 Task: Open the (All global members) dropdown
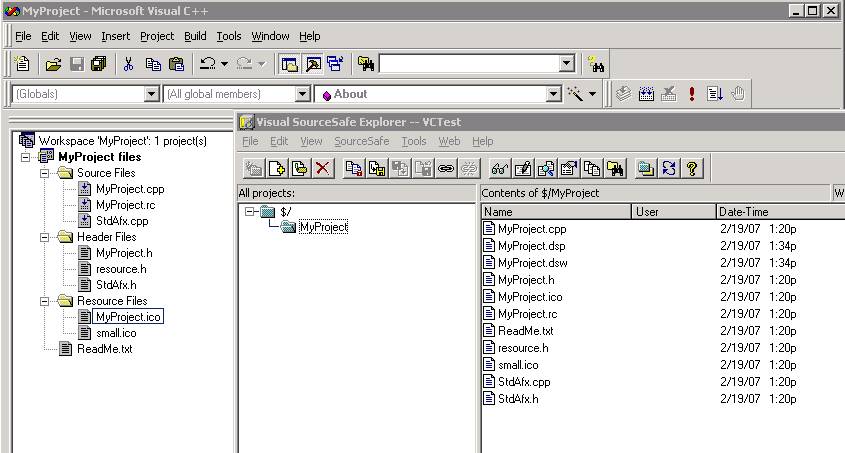pos(303,94)
